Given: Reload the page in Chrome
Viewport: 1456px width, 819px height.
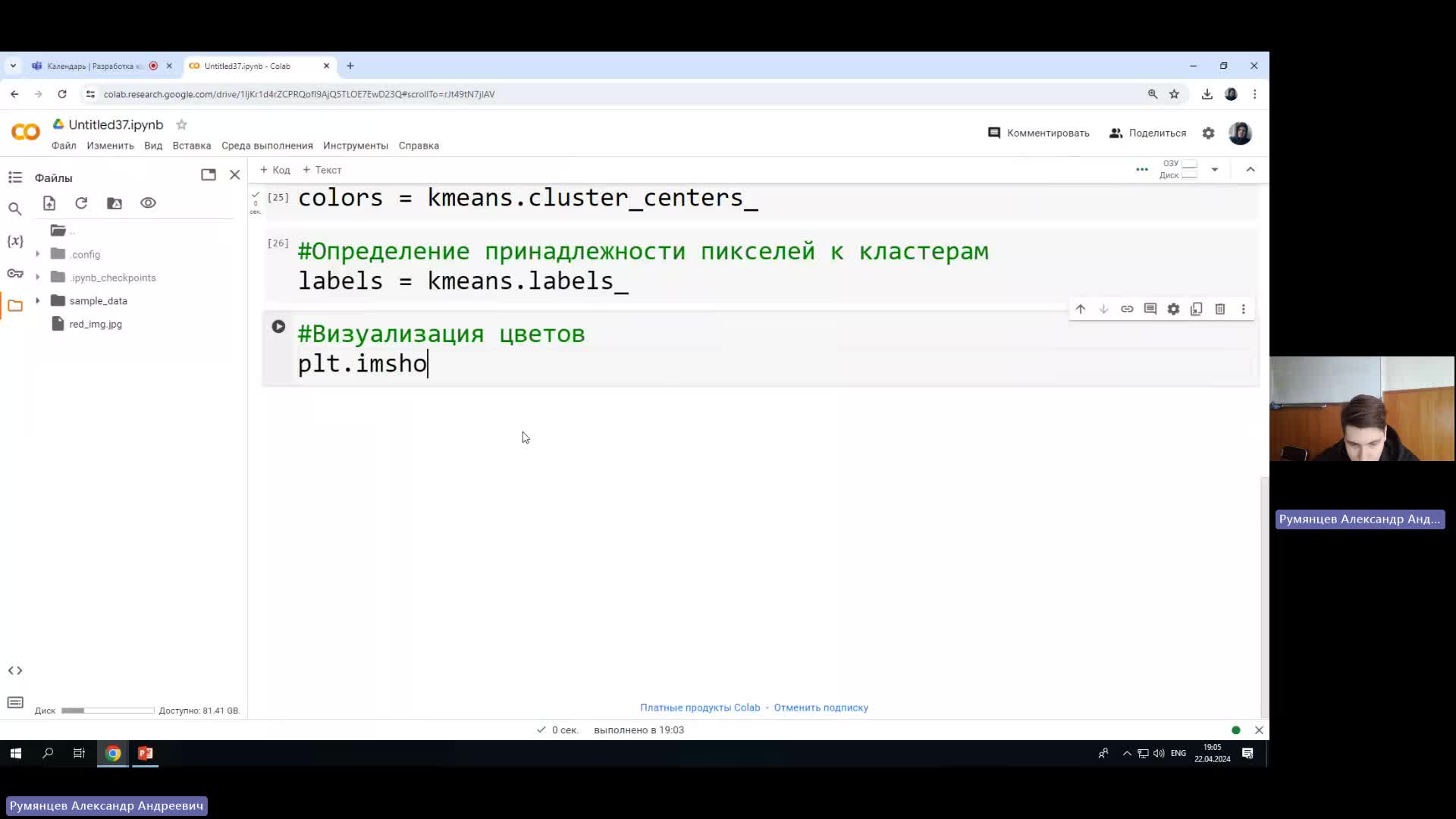Looking at the screenshot, I should pyautogui.click(x=62, y=94).
